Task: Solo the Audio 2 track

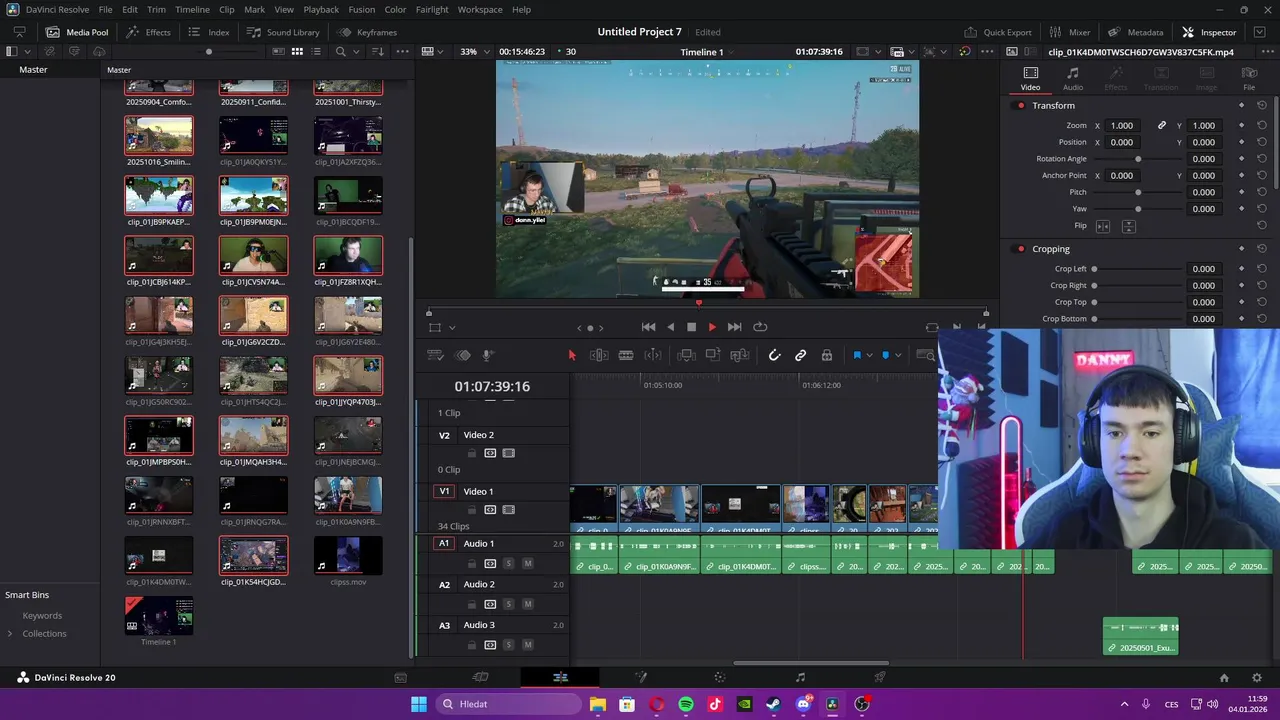Action: click(x=508, y=604)
